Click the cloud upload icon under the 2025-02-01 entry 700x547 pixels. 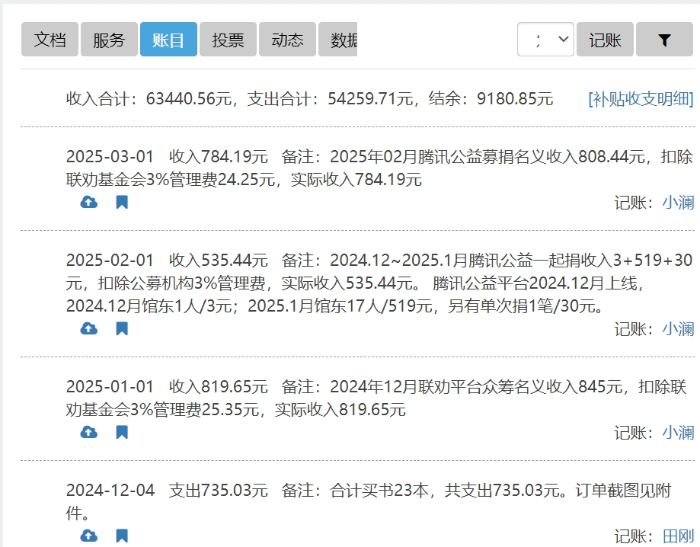tap(89, 328)
